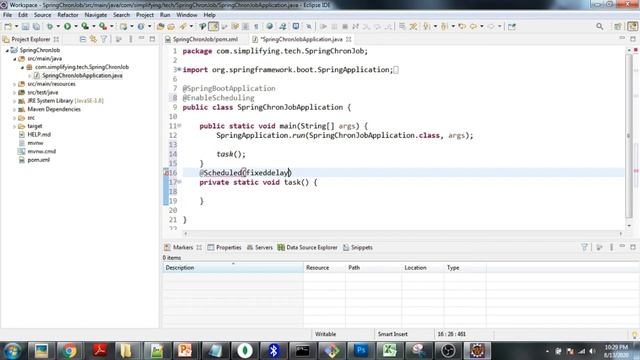Expand the src/main/resources folder node
Screen dimensions: 640x360
tap(15, 84)
